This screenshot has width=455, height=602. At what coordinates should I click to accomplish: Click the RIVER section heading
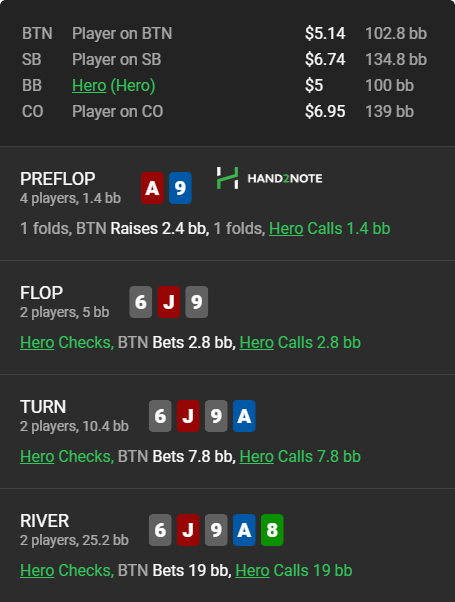point(45,521)
